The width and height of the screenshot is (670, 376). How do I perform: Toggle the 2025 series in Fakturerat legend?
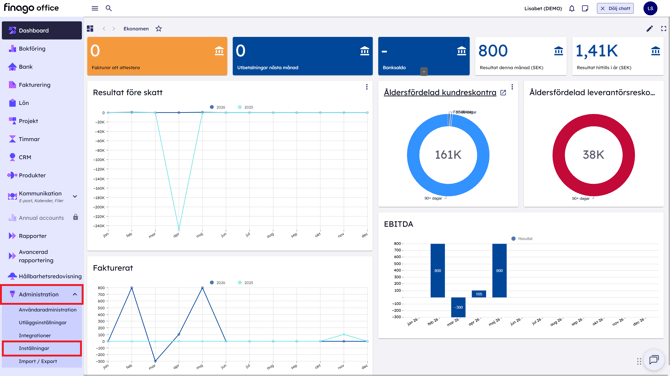pyautogui.click(x=246, y=282)
